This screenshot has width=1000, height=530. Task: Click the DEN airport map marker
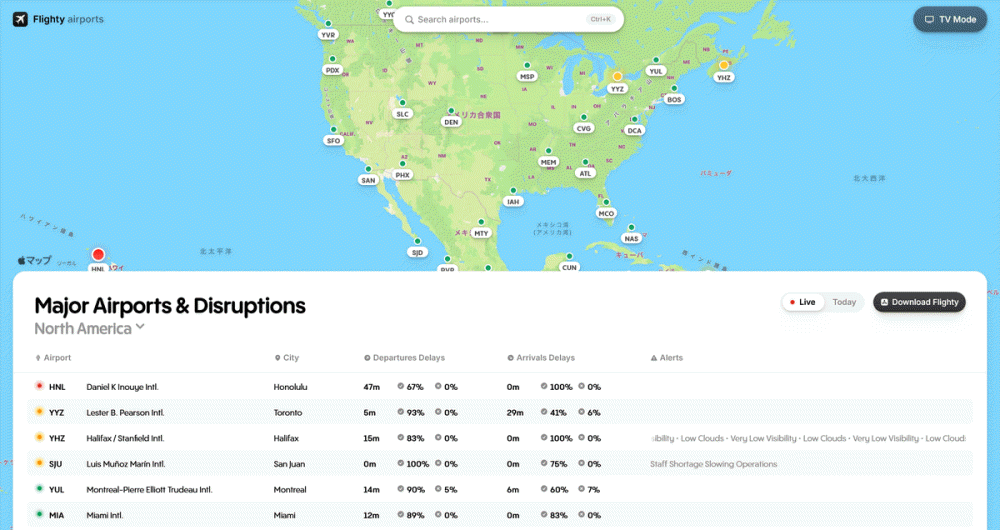pos(451,112)
